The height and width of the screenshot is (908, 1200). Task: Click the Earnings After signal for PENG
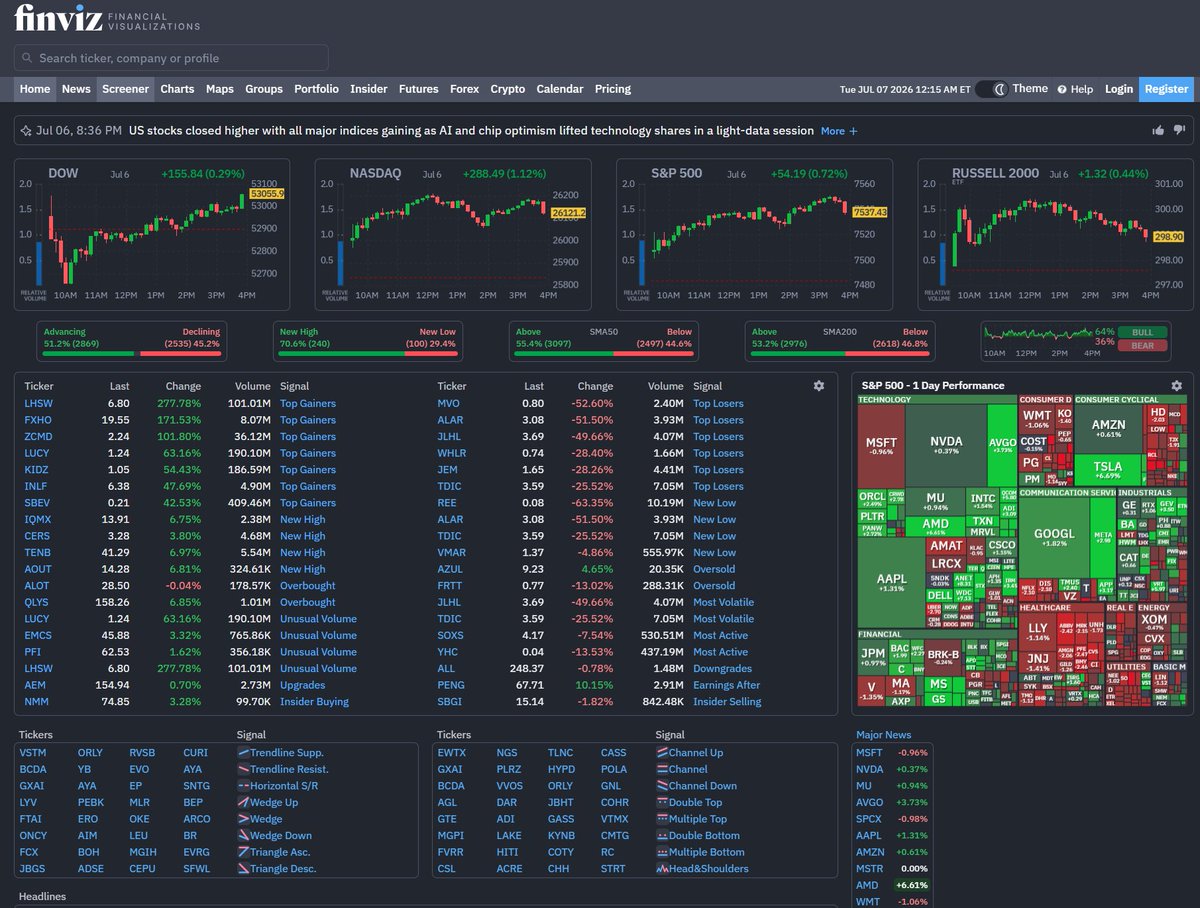727,685
